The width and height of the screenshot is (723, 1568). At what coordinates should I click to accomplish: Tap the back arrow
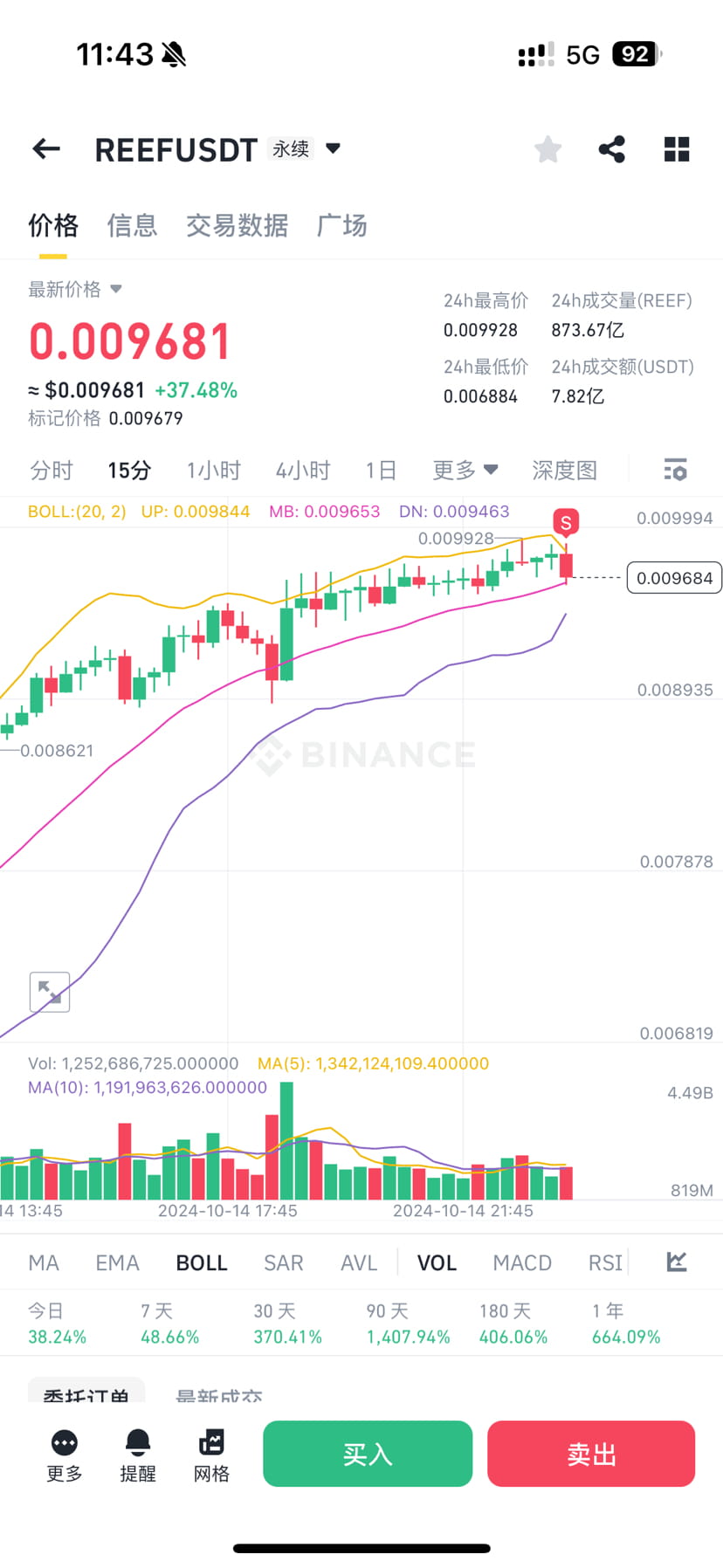tap(46, 149)
